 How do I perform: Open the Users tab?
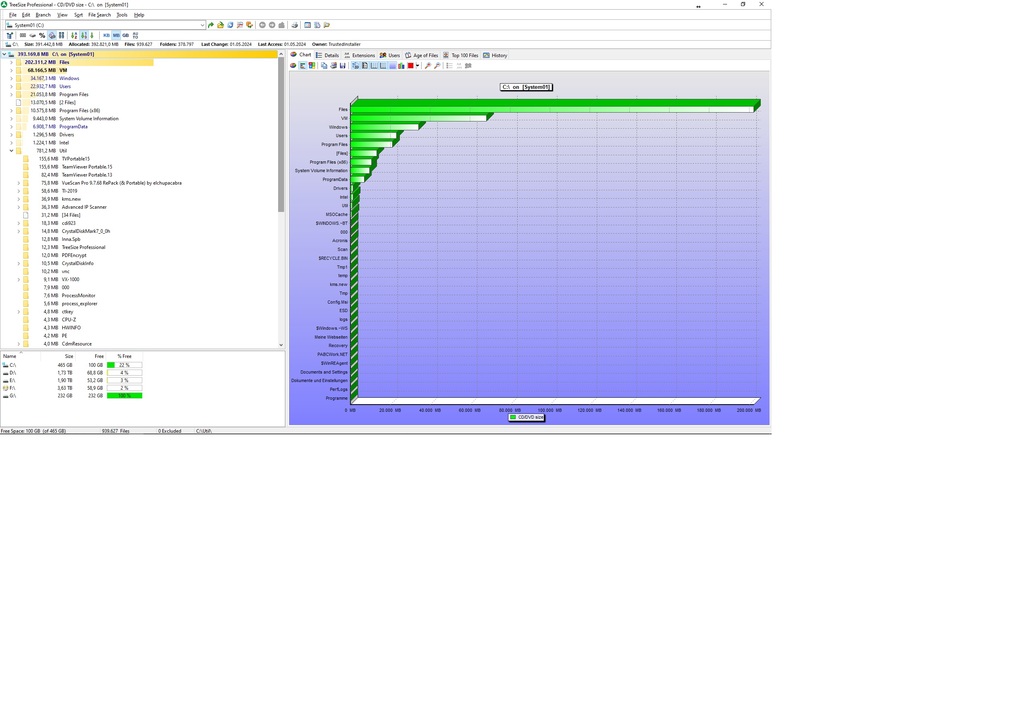click(x=390, y=55)
